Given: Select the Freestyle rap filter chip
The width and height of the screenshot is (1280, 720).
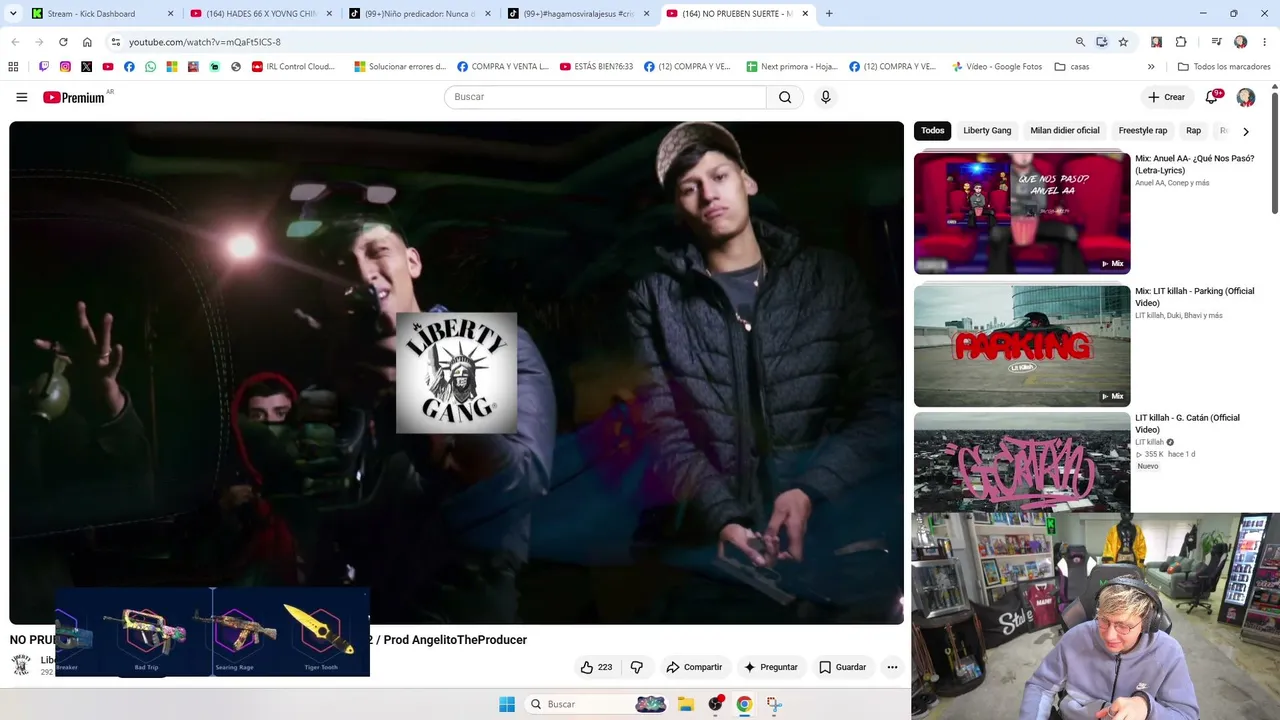Looking at the screenshot, I should click(1143, 131).
